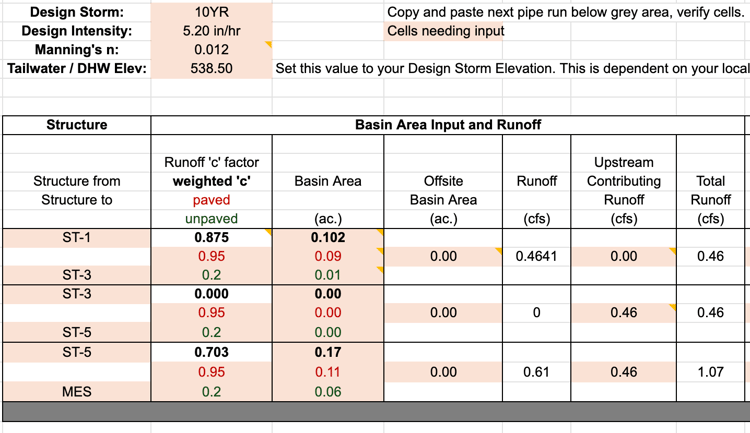The width and height of the screenshot is (750, 433).
Task: Click the paved area value 0.09
Action: (328, 256)
